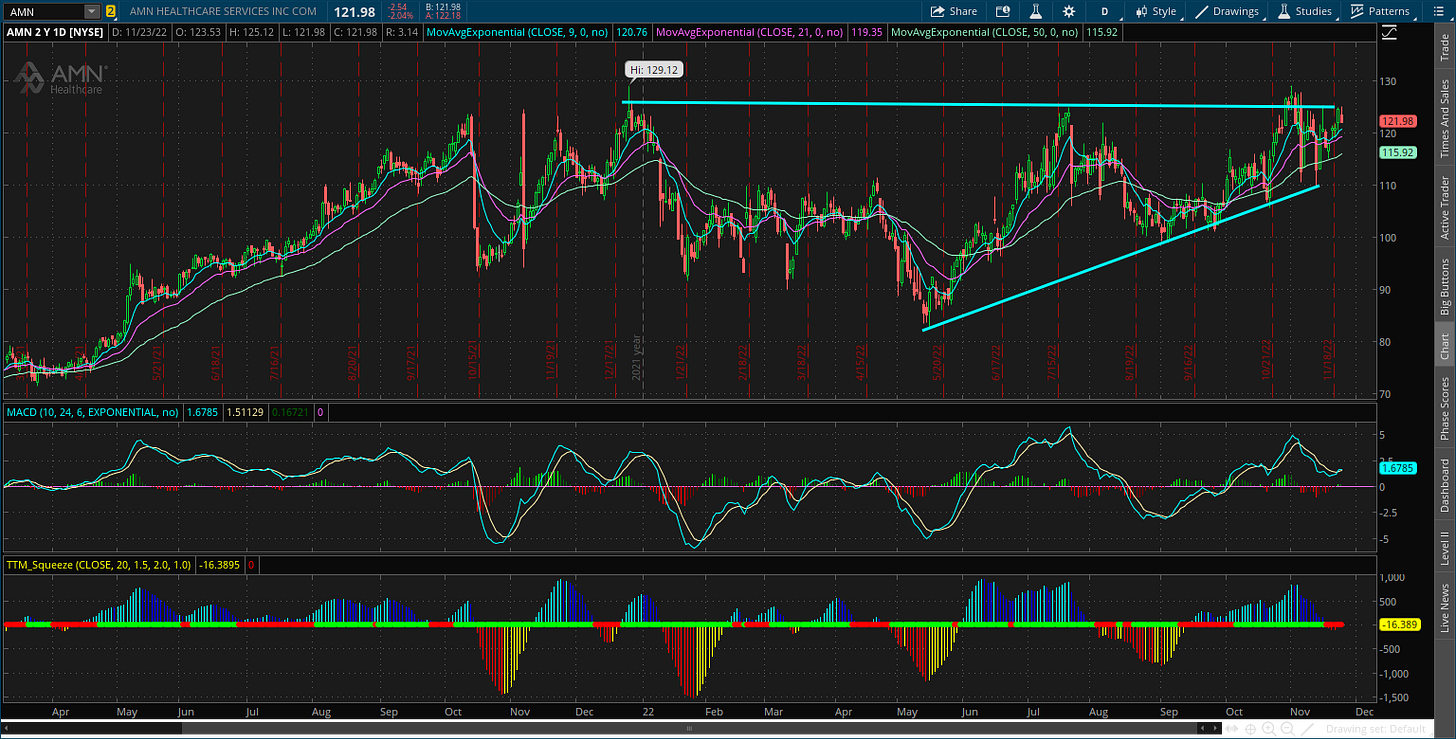1456x739 pixels.
Task: Click the 121.98 last price tag on axis
Action: (1398, 121)
